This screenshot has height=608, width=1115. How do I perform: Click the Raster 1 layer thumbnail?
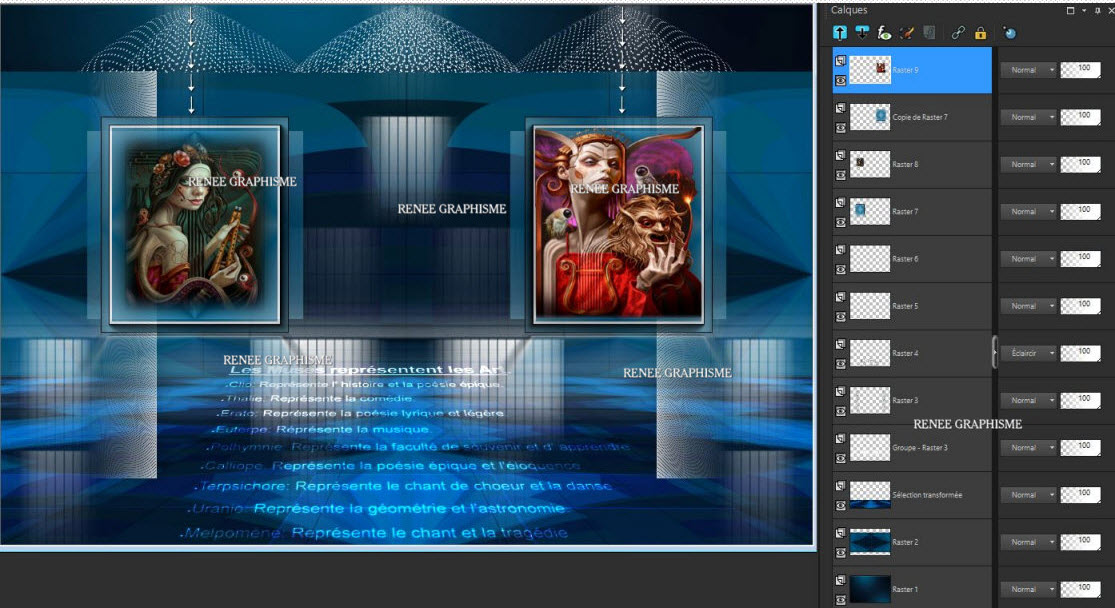coord(870,589)
